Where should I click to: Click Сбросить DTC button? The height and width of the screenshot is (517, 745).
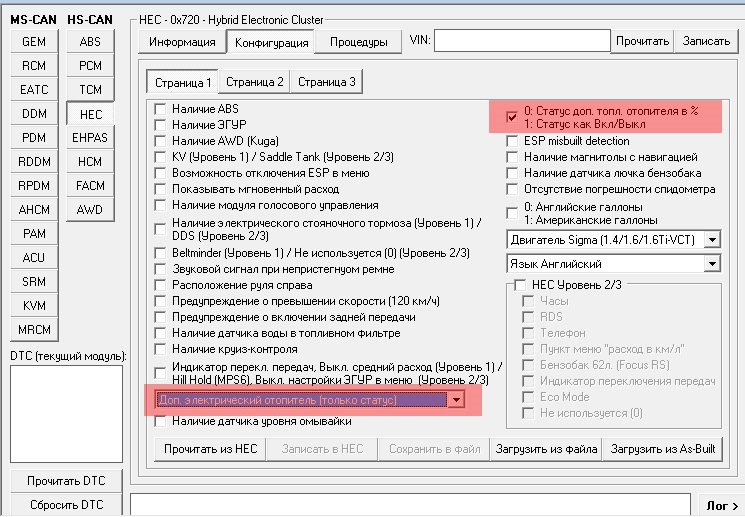[x=67, y=505]
